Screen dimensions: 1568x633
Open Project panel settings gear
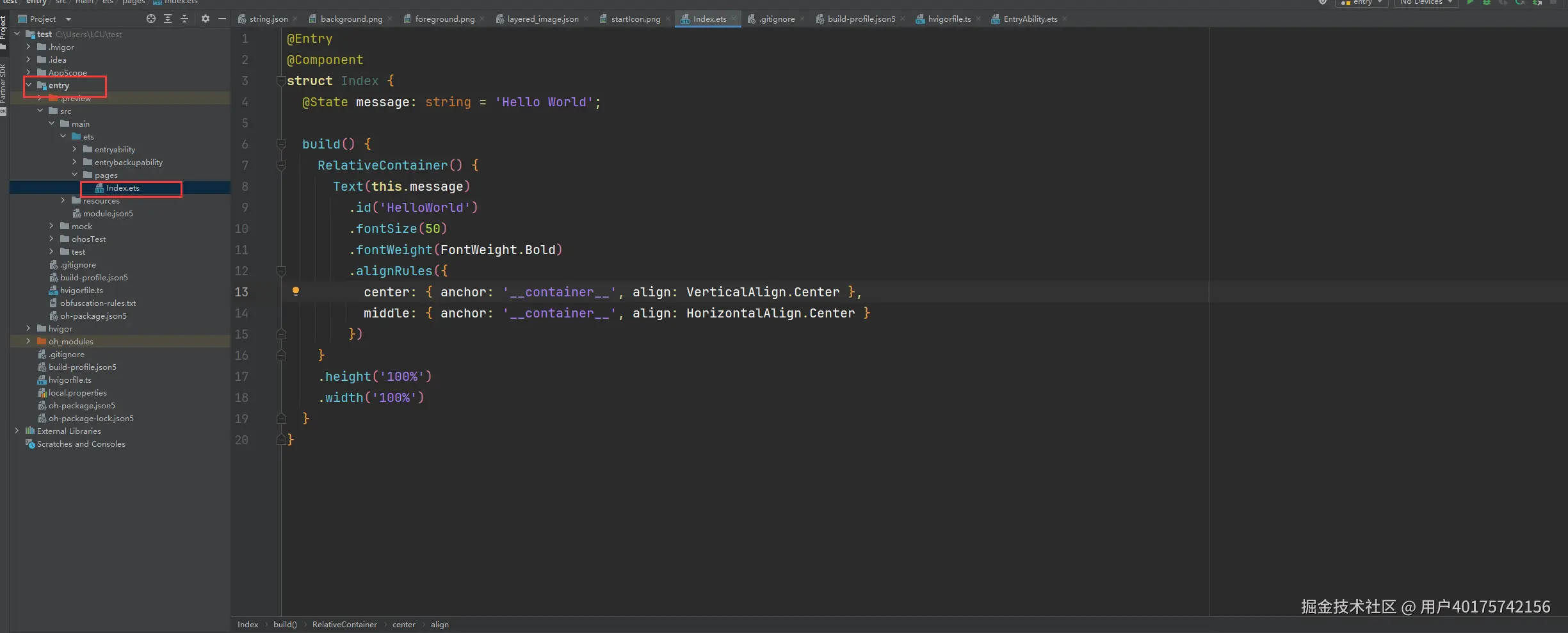point(206,19)
